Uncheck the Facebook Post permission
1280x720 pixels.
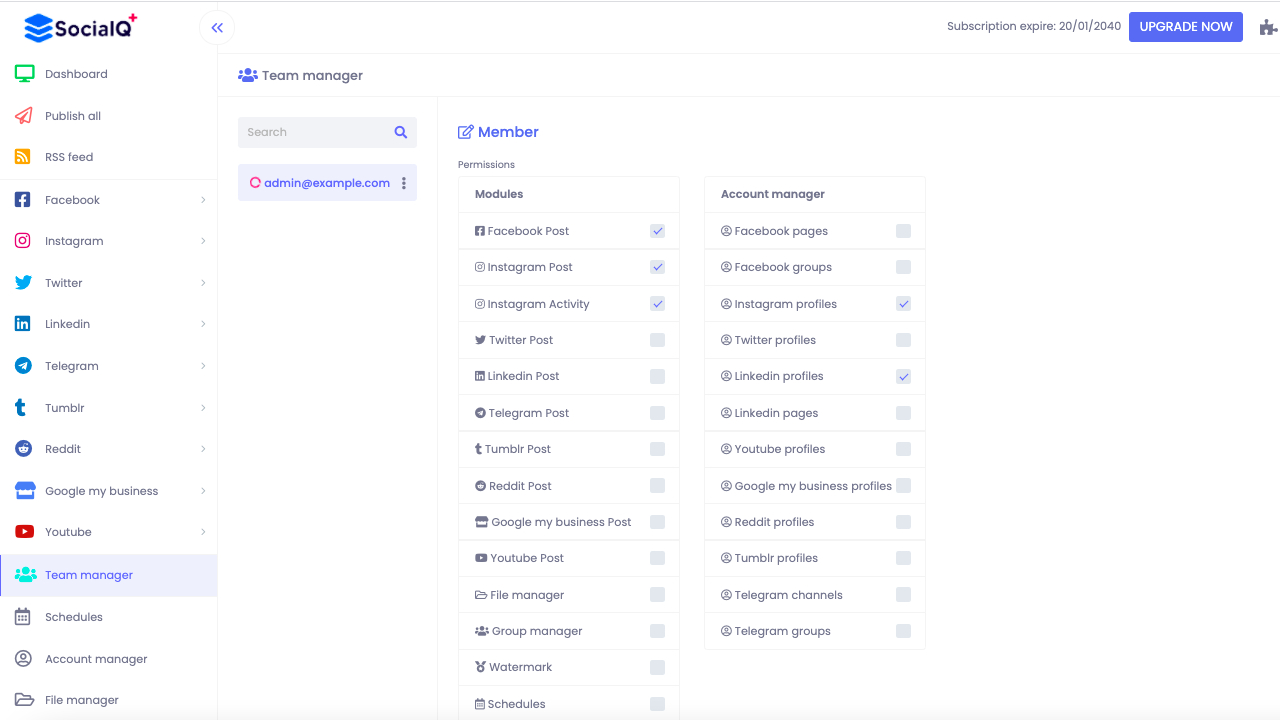tap(657, 231)
